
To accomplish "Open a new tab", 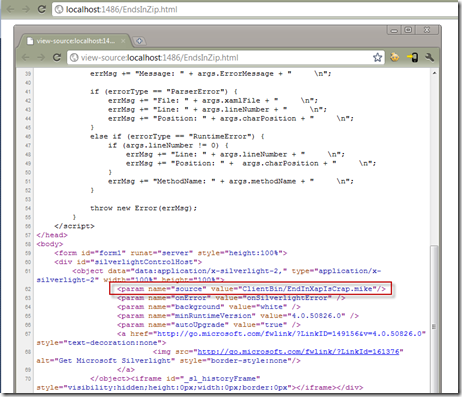I will click(139, 41).
